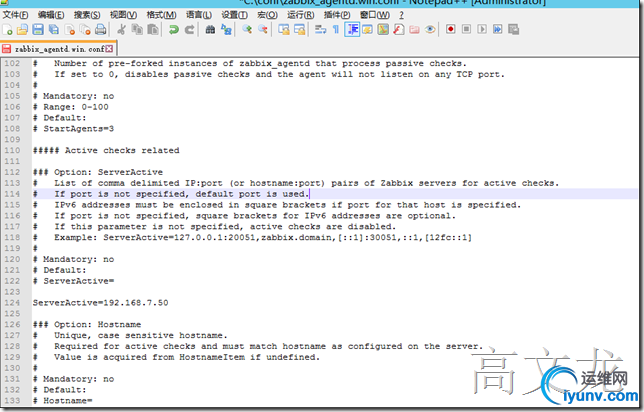Open the 插件(P) menu
Viewport: 644px width, 412px height.
pyautogui.click(x=337, y=15)
